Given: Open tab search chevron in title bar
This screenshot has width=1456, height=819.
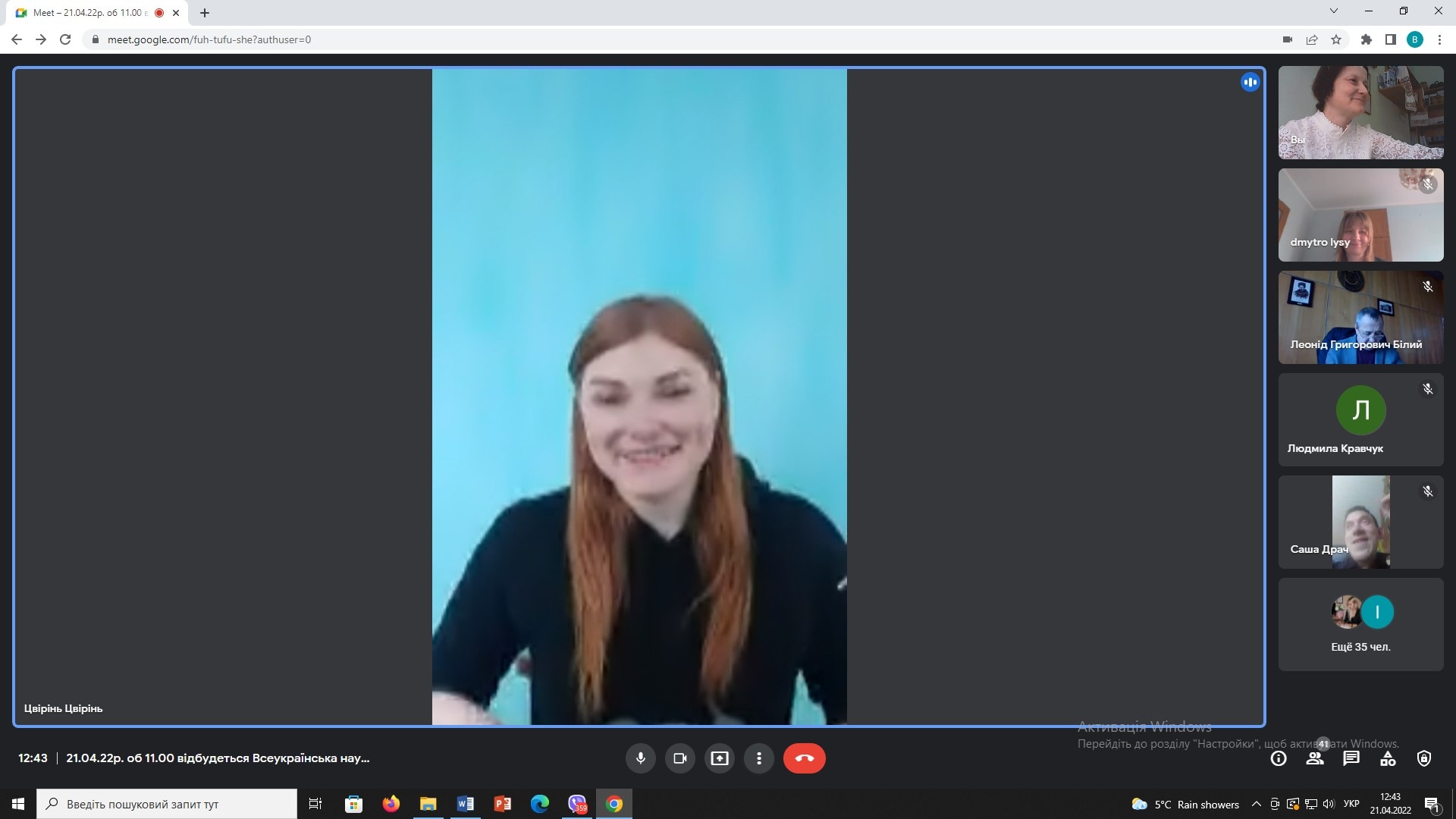Looking at the screenshot, I should tap(1334, 11).
